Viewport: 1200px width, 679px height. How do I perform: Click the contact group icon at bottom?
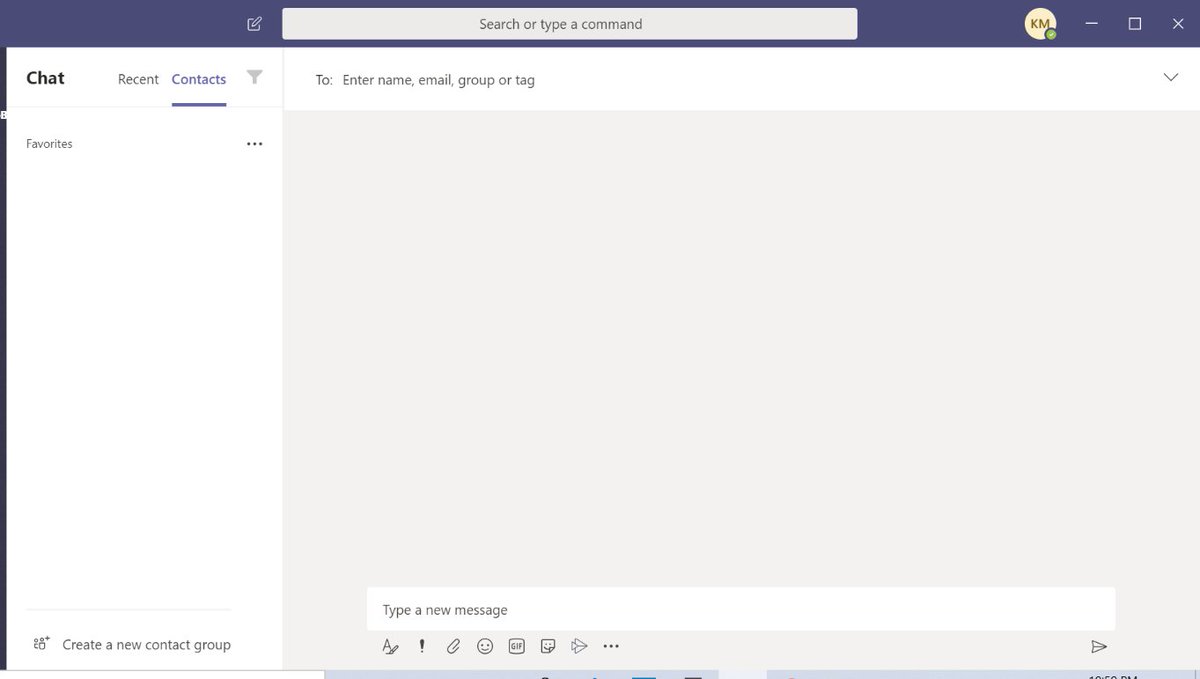(41, 644)
